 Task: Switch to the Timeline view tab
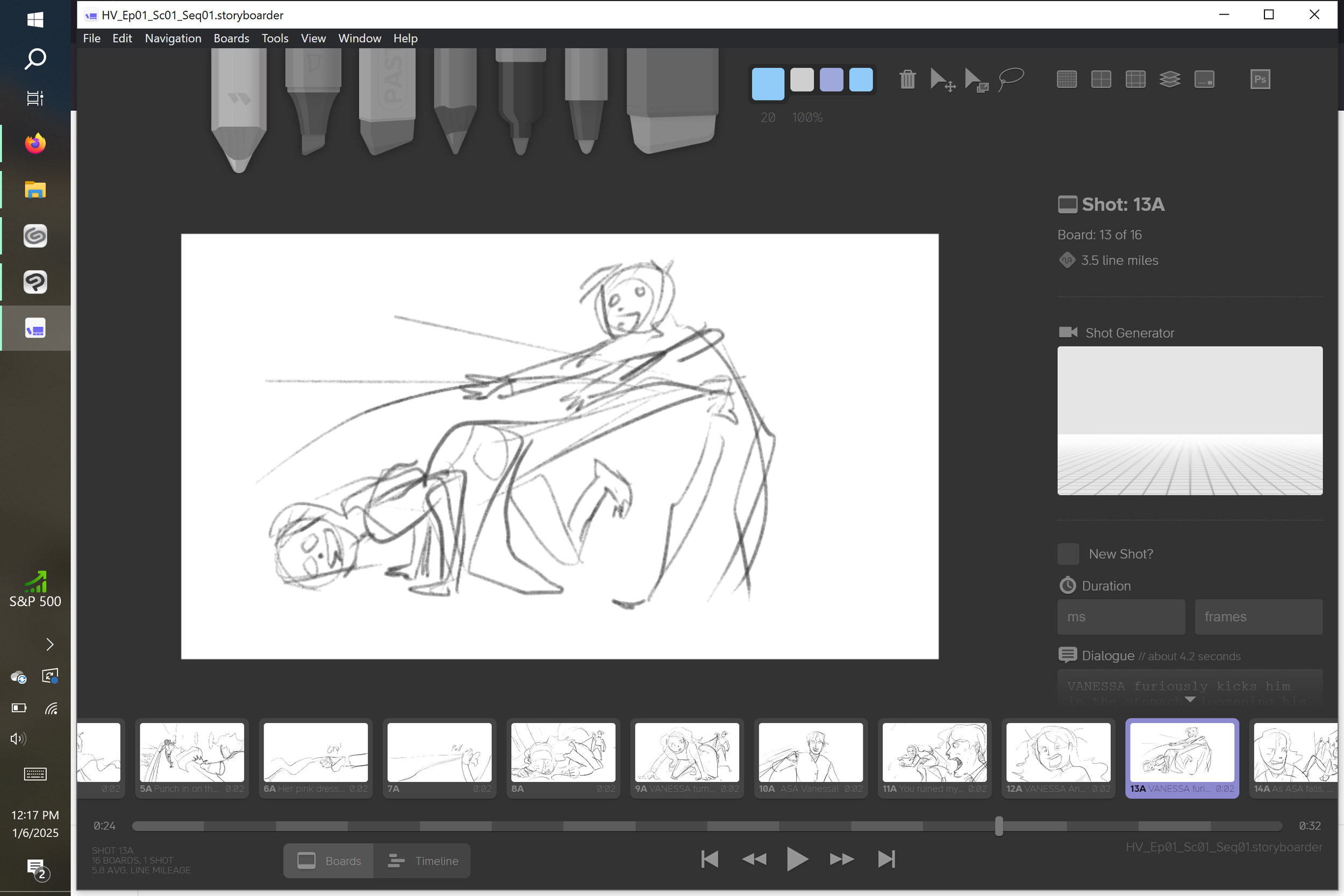click(423, 861)
